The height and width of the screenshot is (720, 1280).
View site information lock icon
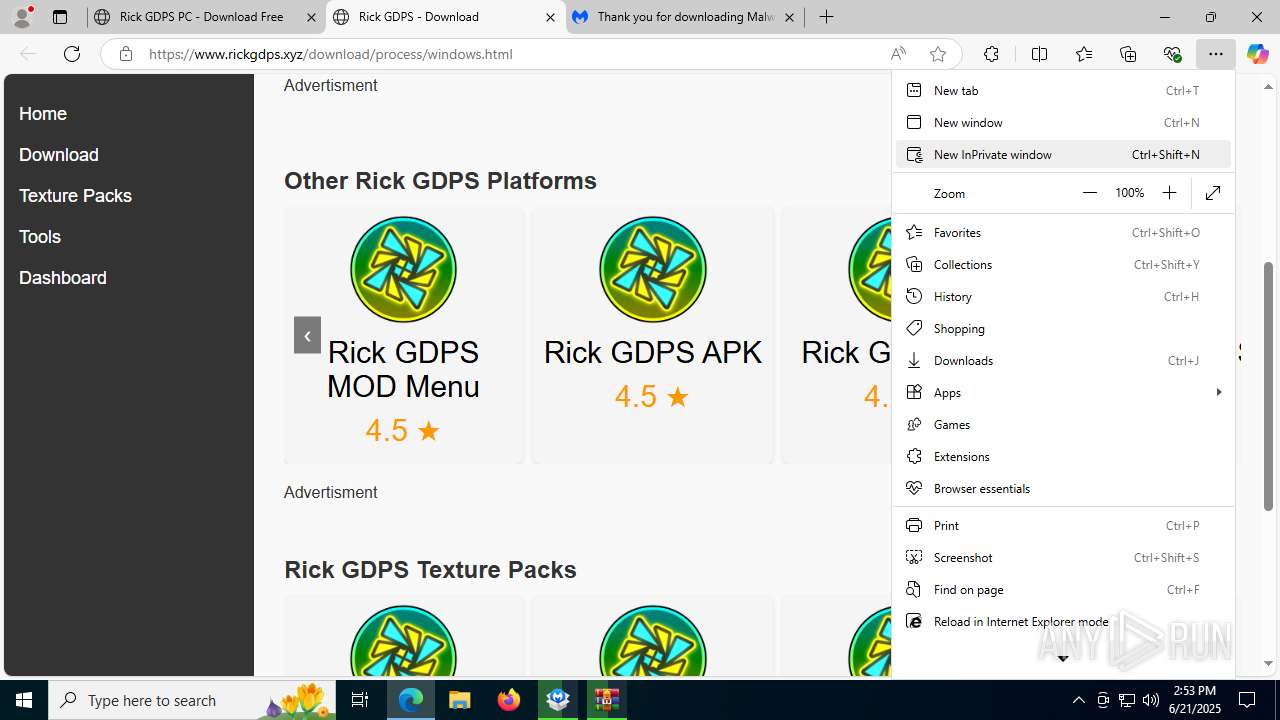click(x=126, y=54)
